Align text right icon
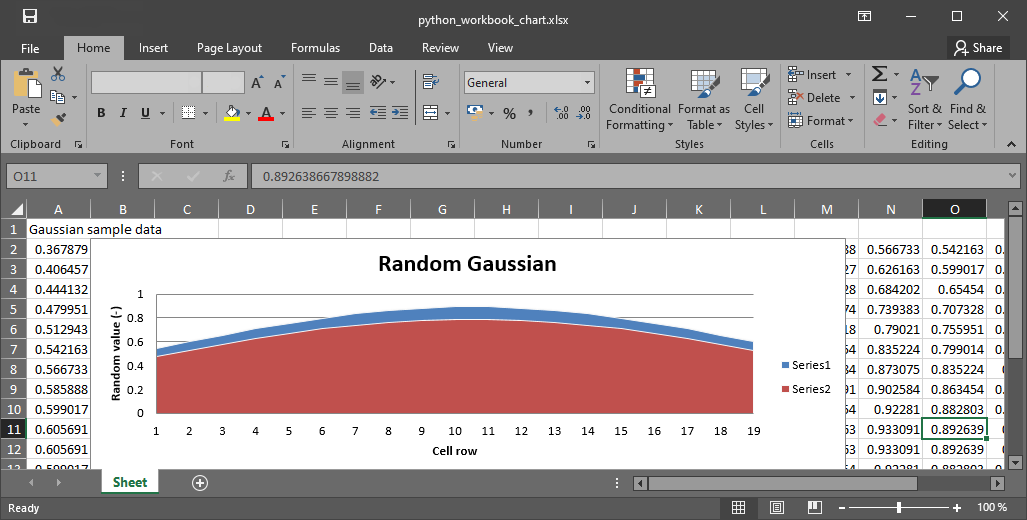 (353, 113)
